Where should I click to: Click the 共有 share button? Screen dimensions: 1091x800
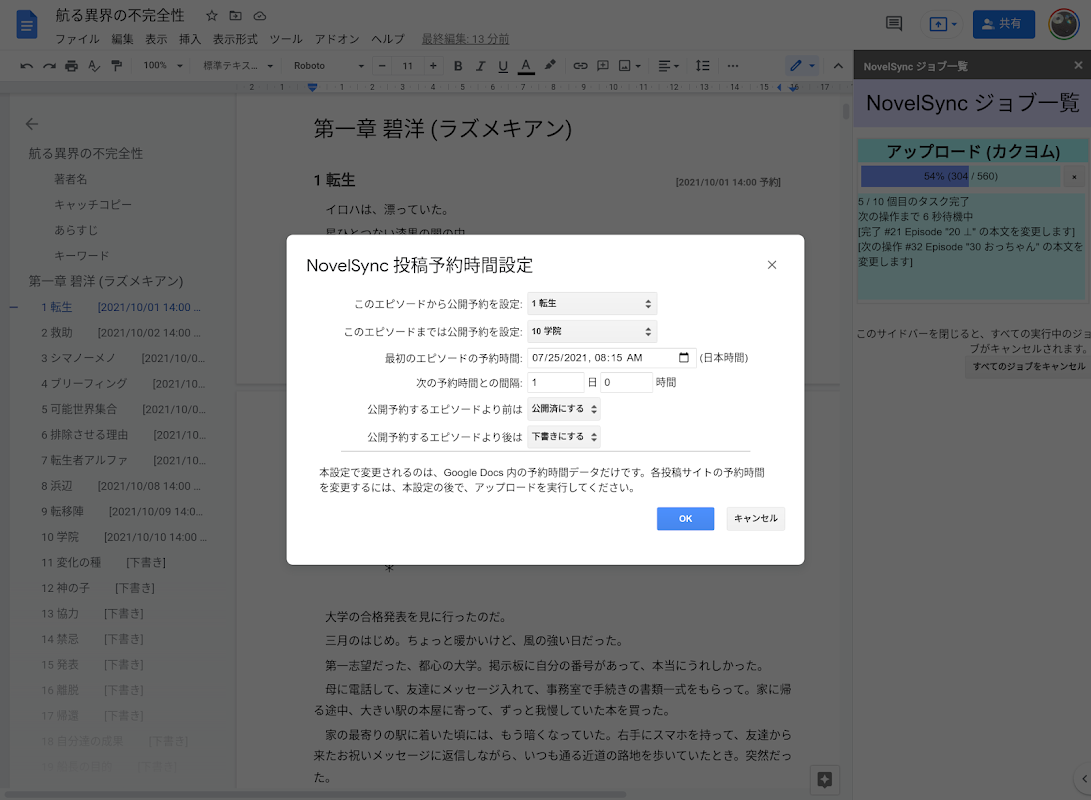1003,24
